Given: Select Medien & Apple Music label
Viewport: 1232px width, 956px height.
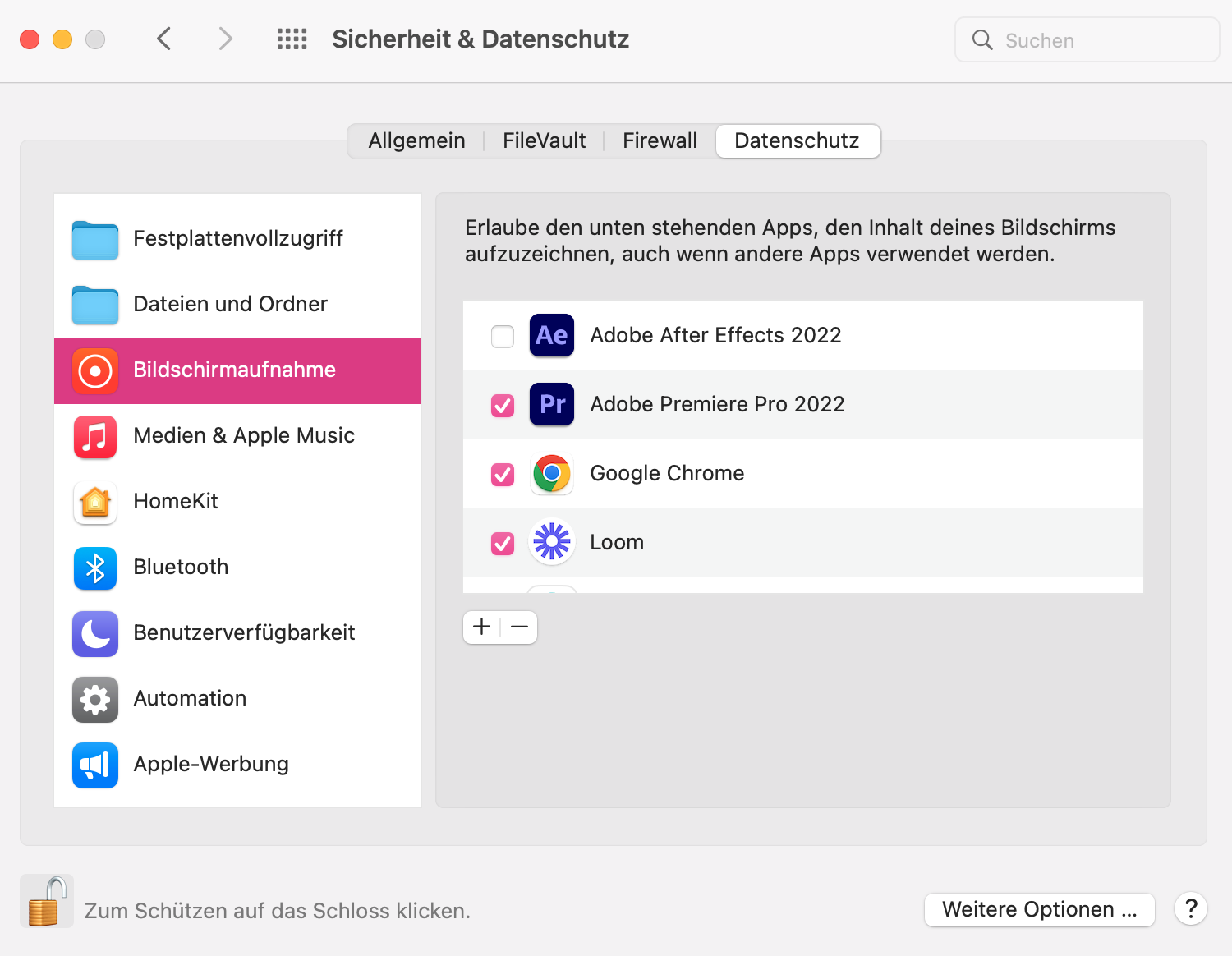Looking at the screenshot, I should [244, 435].
